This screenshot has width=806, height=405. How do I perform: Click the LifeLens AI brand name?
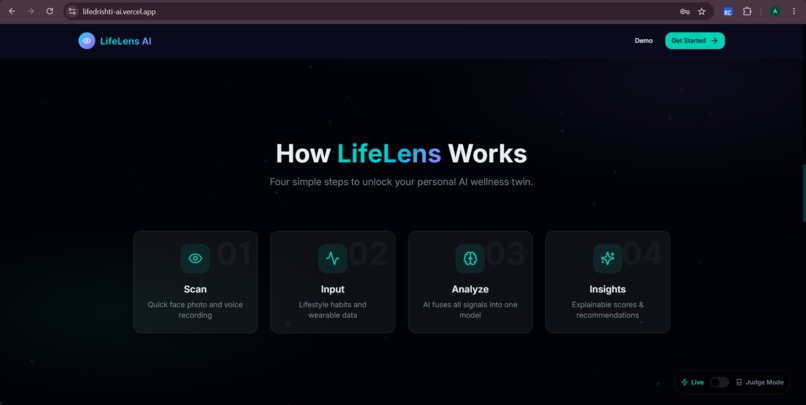point(125,41)
